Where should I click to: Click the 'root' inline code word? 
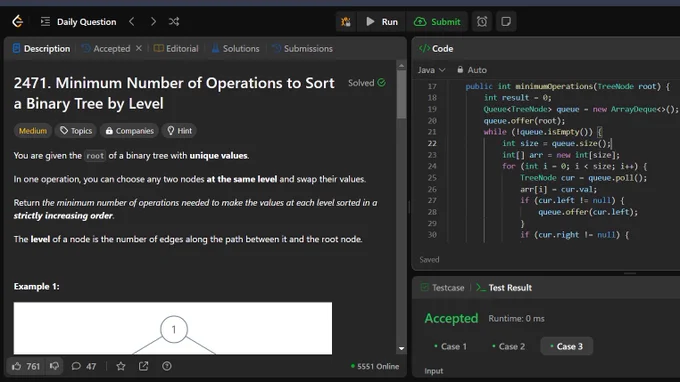tap(95, 156)
